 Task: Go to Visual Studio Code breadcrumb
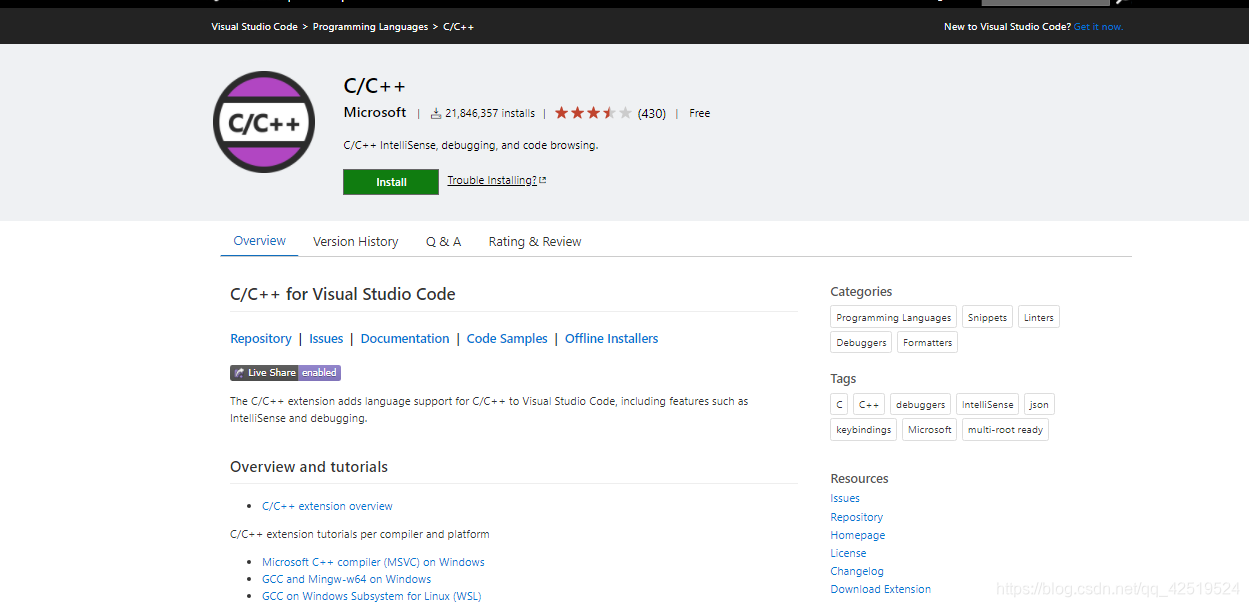(x=254, y=27)
